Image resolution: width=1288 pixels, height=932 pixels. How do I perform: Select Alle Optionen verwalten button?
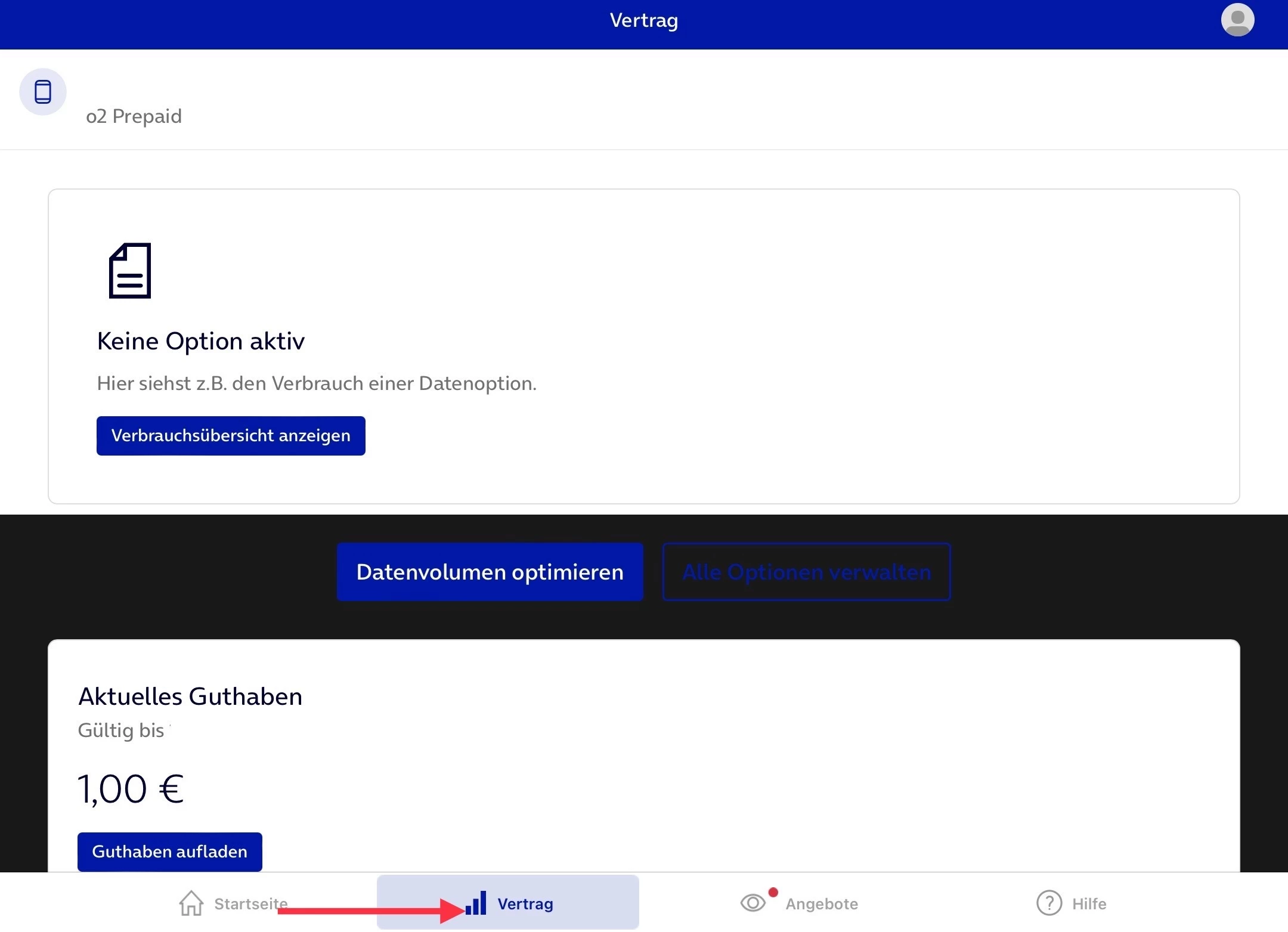coord(806,572)
